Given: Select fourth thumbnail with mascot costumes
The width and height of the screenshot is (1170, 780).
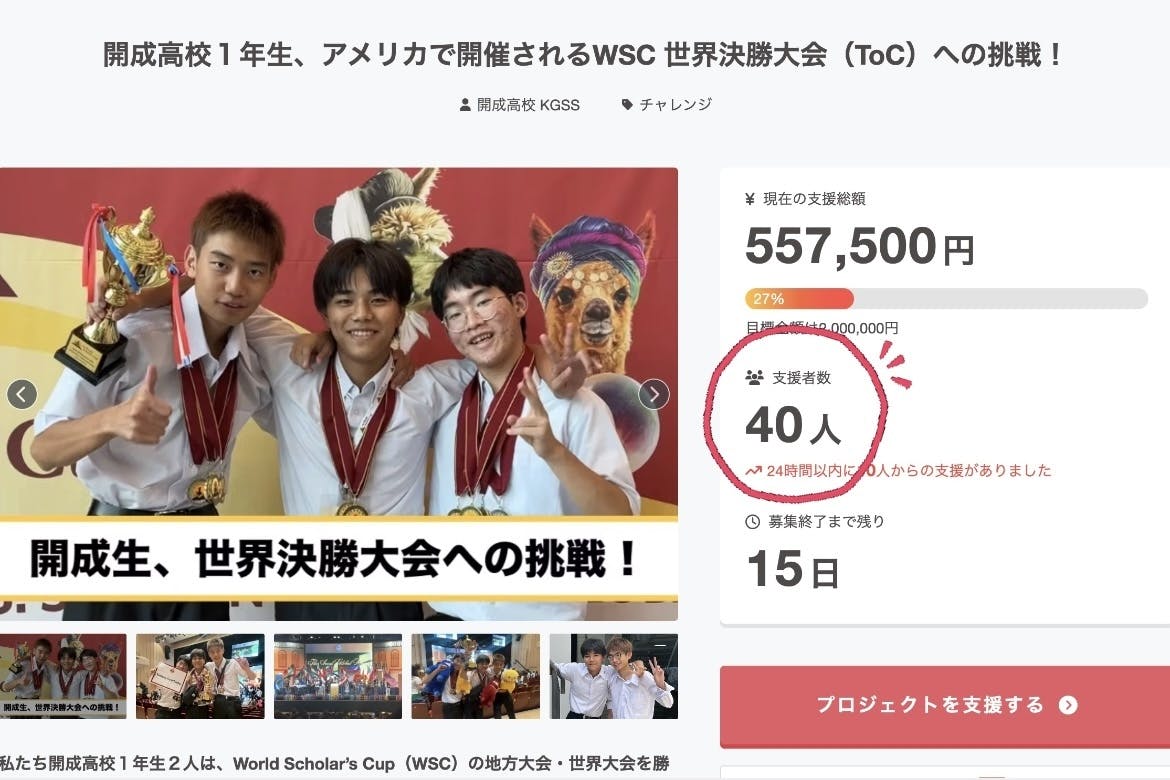Looking at the screenshot, I should pos(475,676).
